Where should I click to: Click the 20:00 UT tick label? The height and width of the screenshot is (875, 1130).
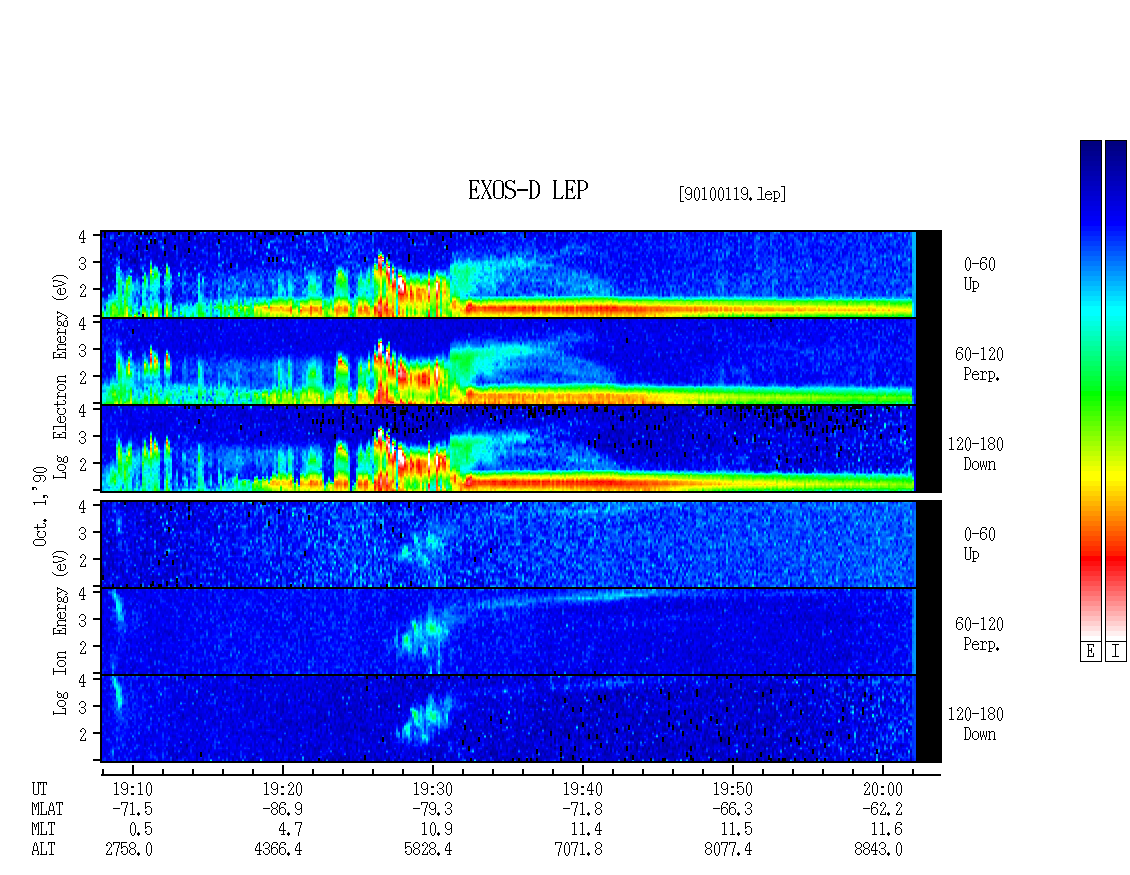[x=882, y=789]
